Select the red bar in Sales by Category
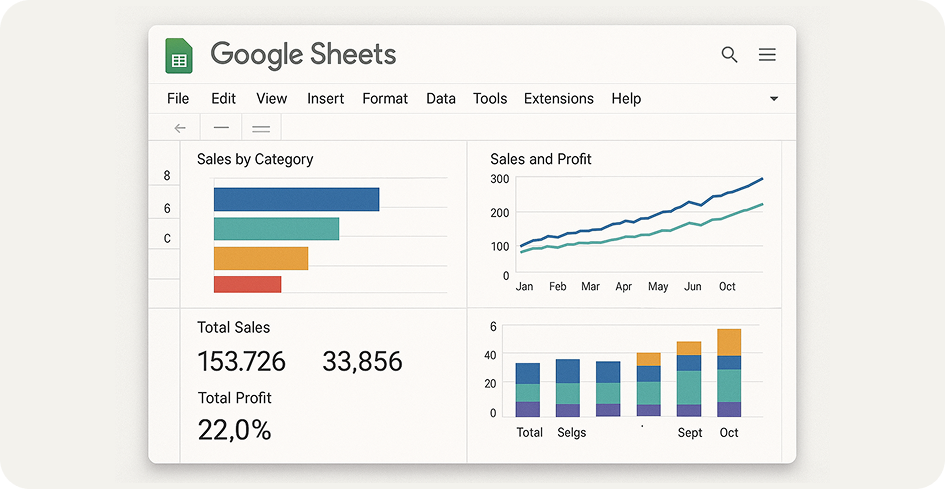Viewport: 945px width, 489px height. point(247,285)
